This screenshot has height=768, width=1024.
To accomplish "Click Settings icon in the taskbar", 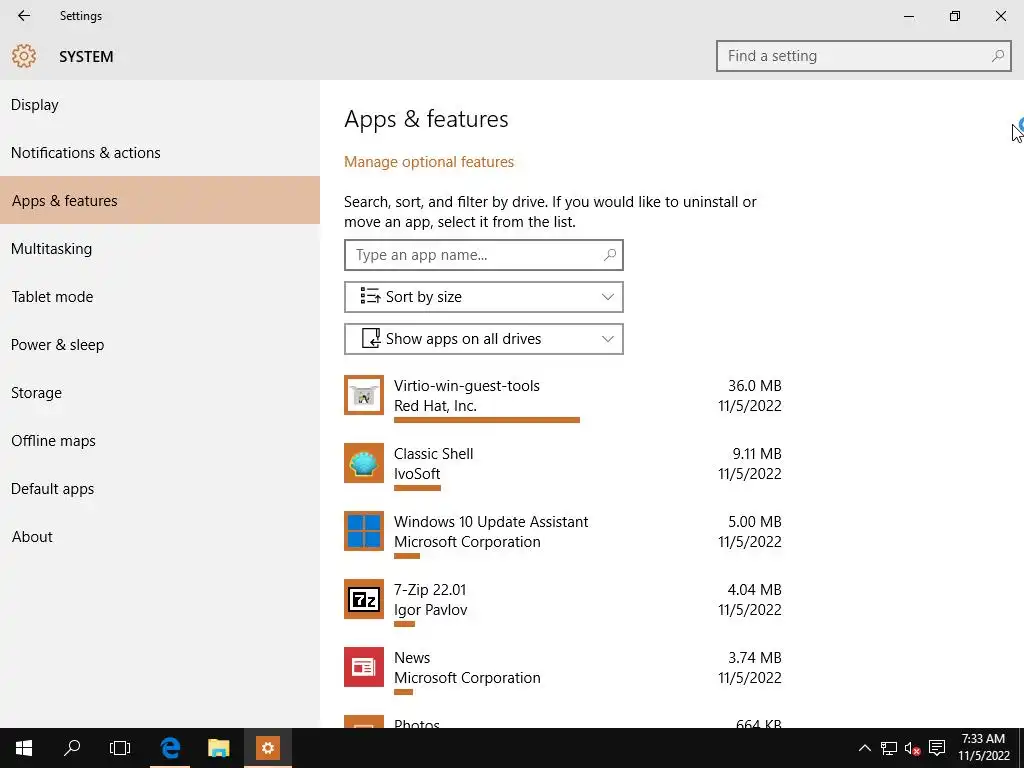I will tap(268, 748).
